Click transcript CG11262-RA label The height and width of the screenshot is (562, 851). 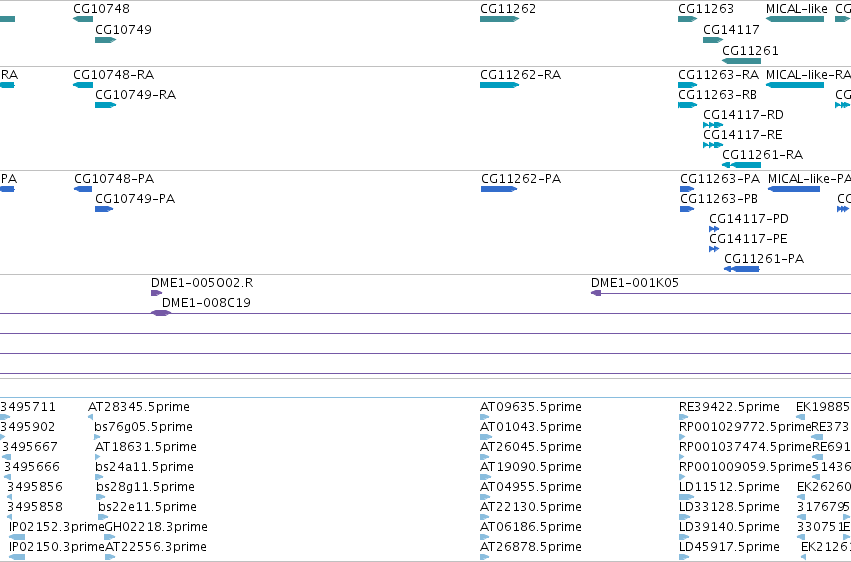click(520, 75)
